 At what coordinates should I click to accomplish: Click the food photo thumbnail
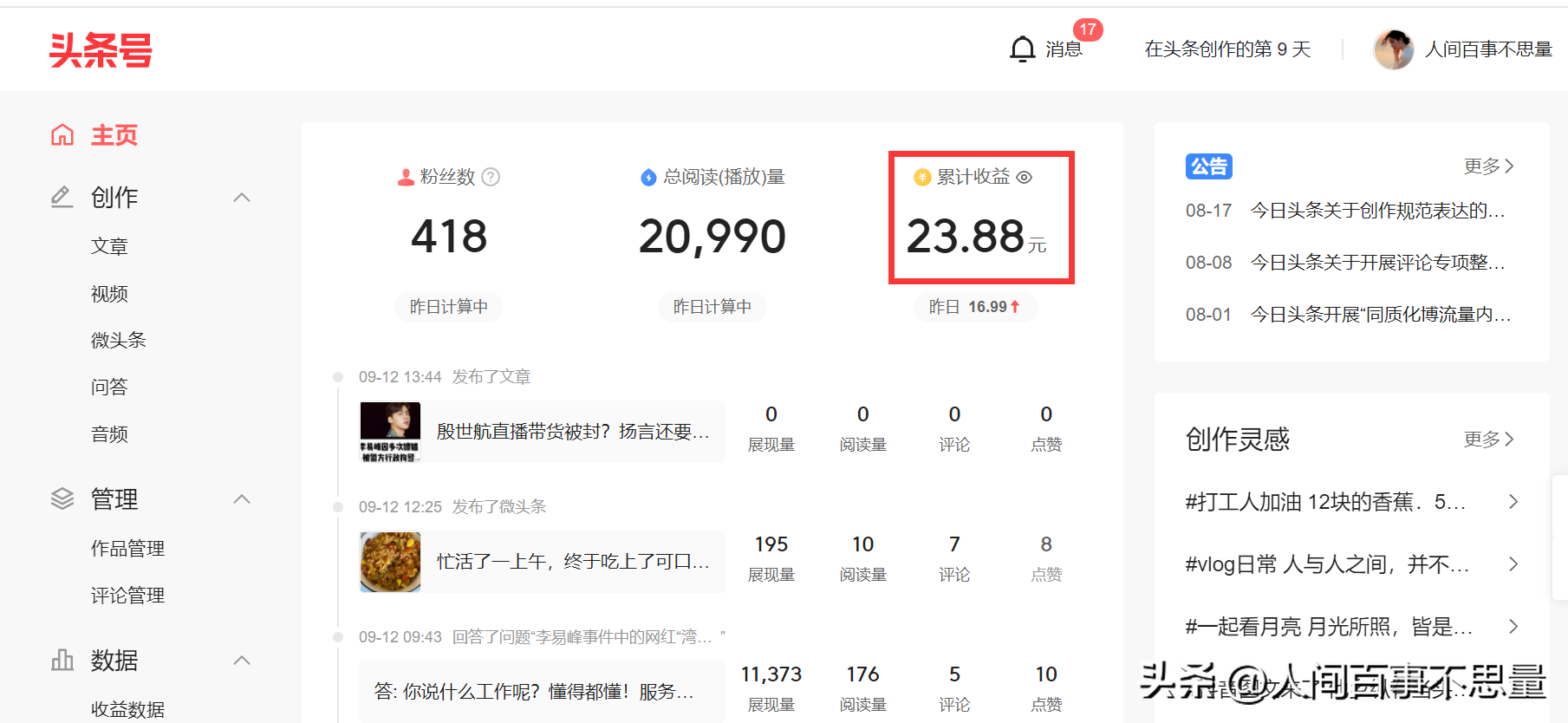pyautogui.click(x=390, y=562)
